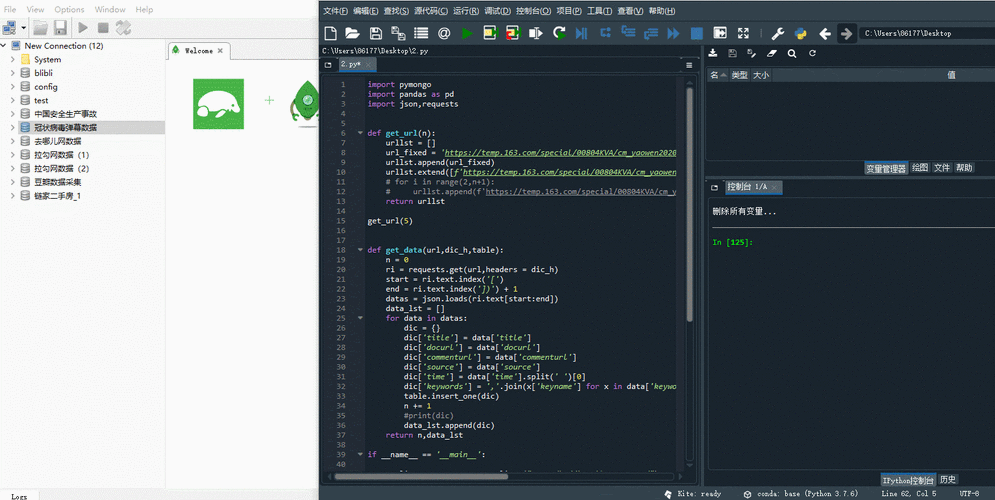The image size is (995, 500).
Task: Select the 冠状病毒弹幕数据 database row
Action: tap(82, 128)
